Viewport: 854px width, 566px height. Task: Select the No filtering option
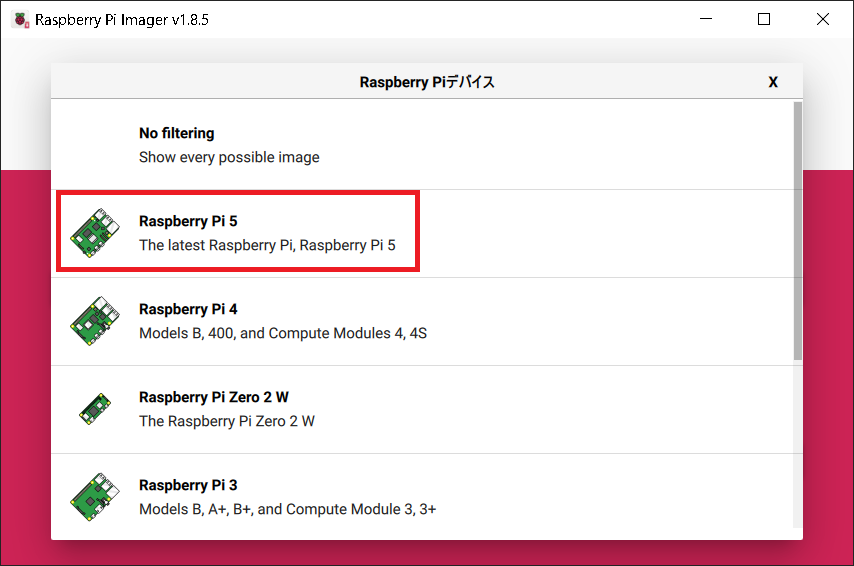pyautogui.click(x=422, y=145)
